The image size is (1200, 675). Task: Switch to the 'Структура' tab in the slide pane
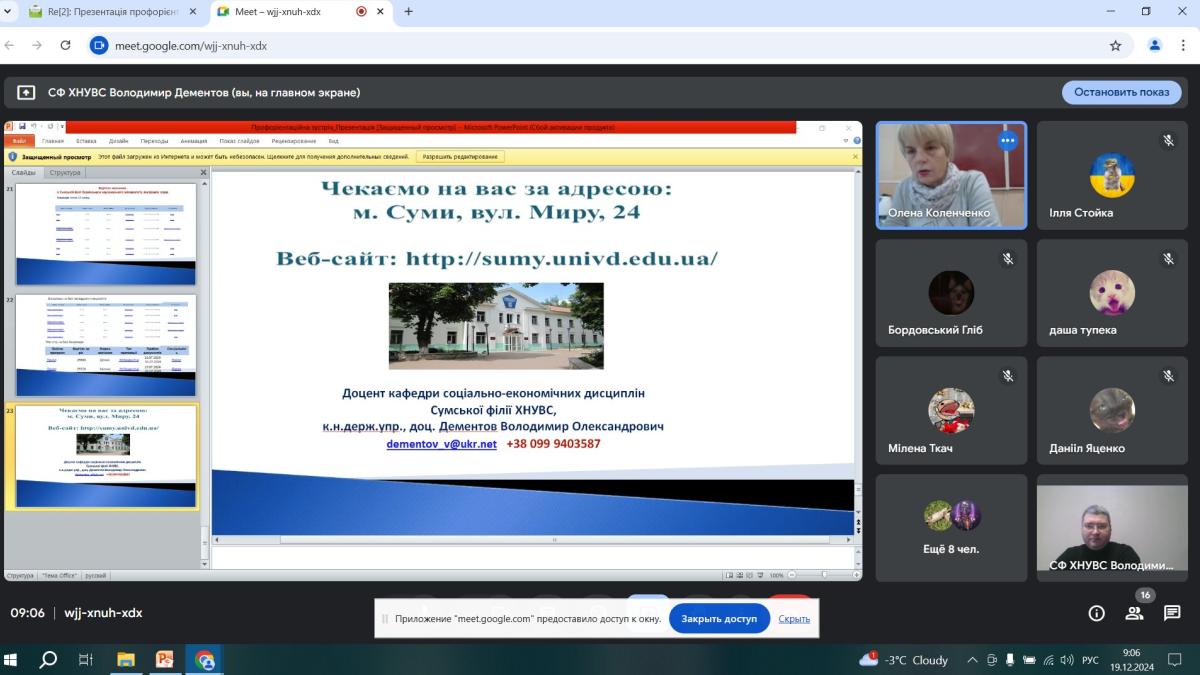click(x=65, y=172)
